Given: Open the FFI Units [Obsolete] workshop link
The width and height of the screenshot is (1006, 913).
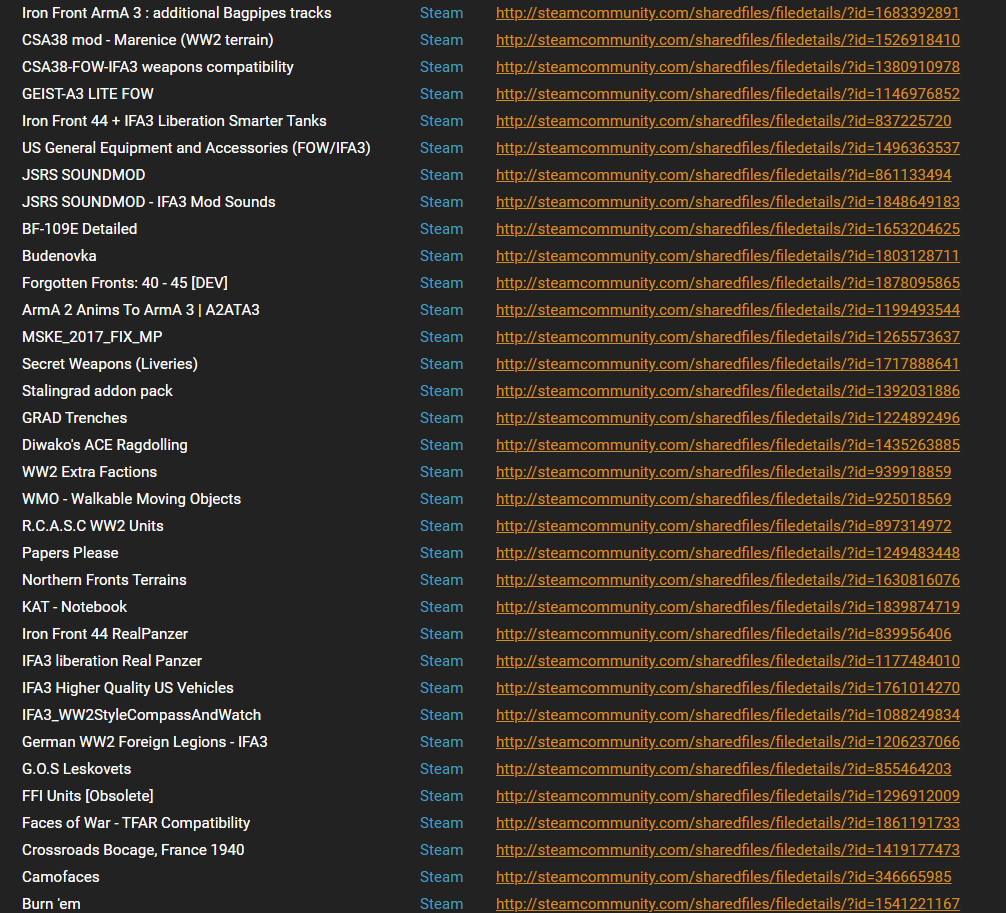Looking at the screenshot, I should 727,796.
